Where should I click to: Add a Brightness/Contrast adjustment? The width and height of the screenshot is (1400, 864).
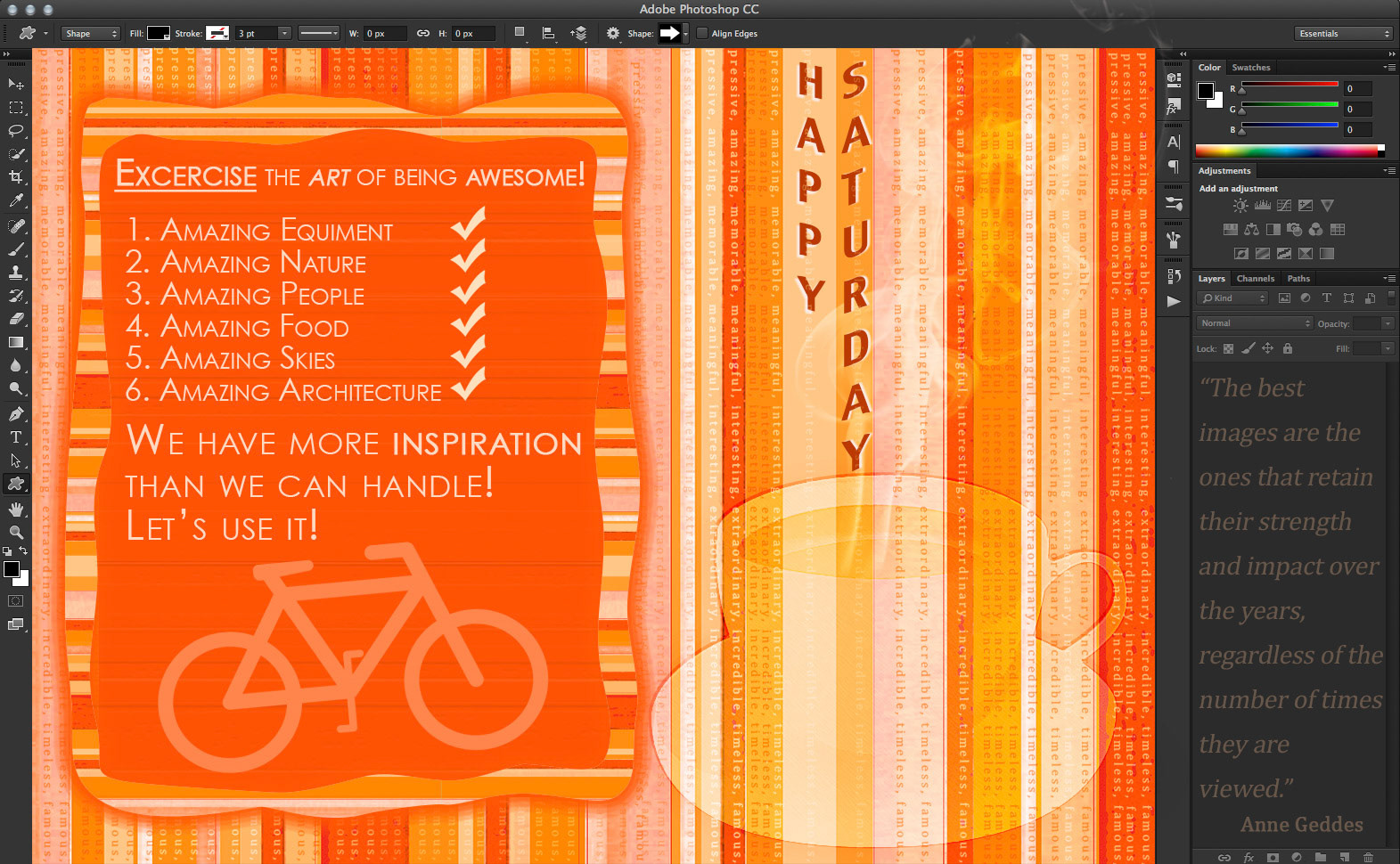pyautogui.click(x=1240, y=206)
